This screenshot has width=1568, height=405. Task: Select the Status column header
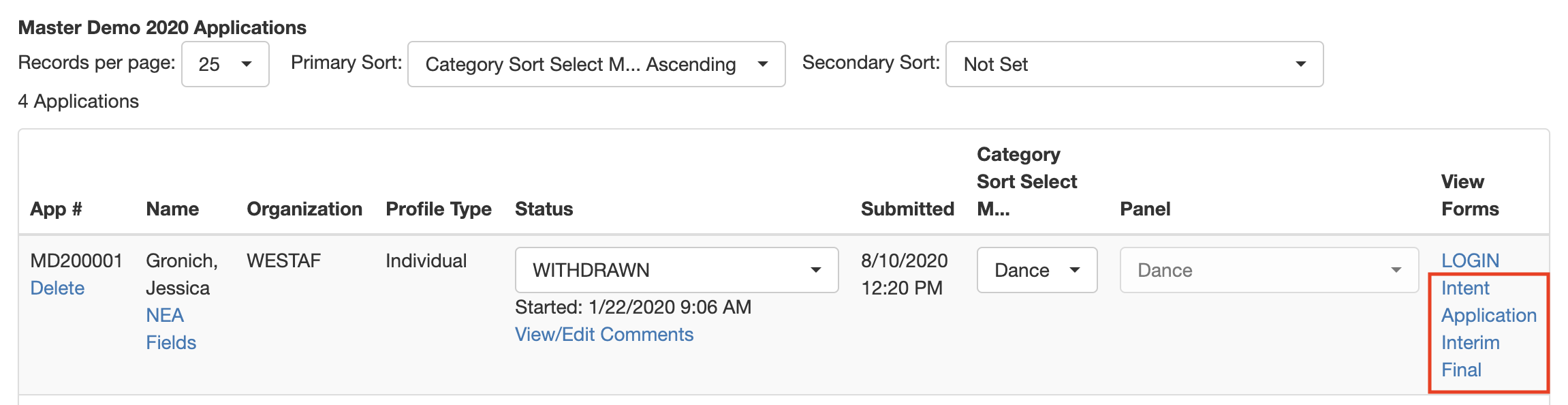[544, 209]
